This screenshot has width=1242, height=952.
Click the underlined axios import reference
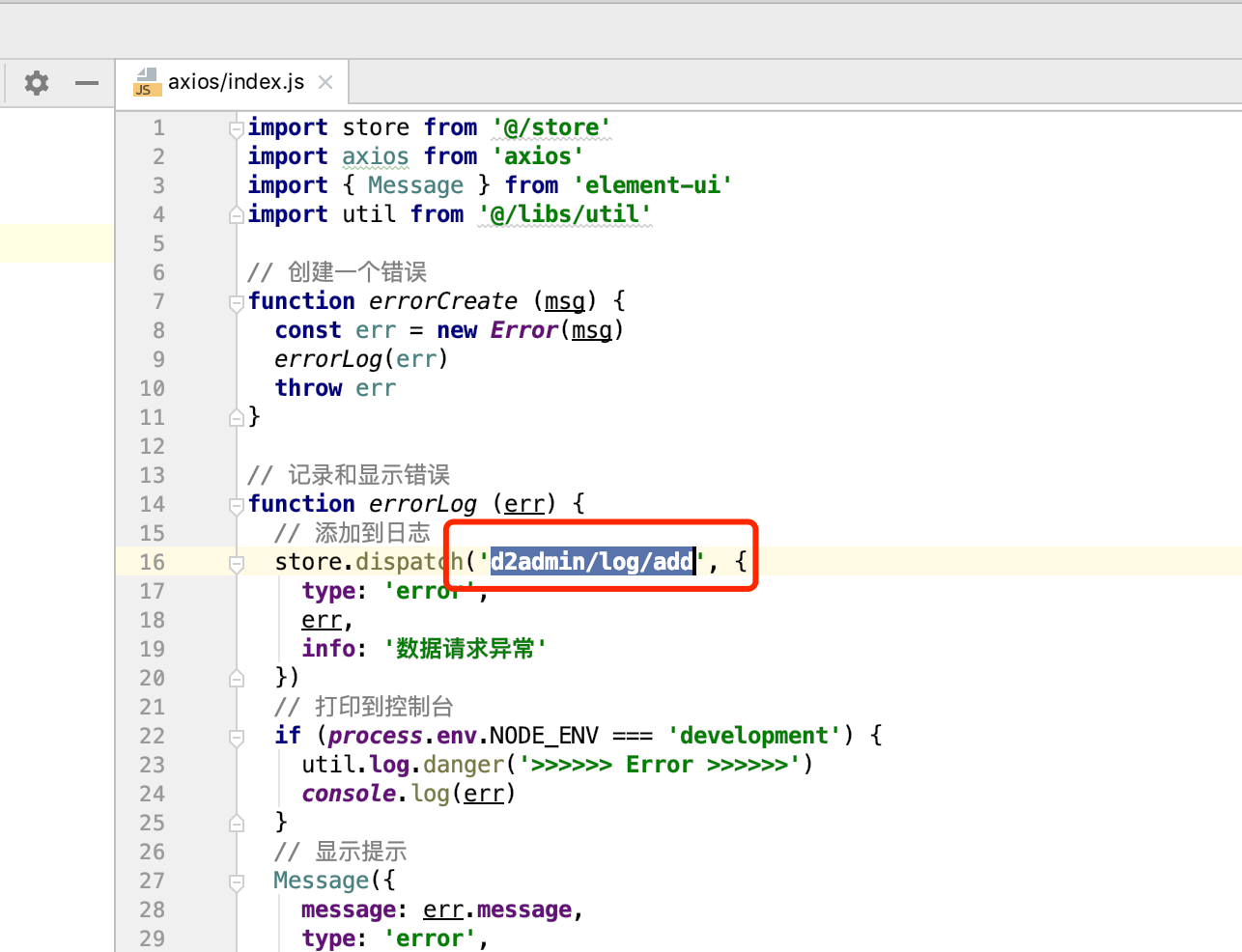click(375, 155)
